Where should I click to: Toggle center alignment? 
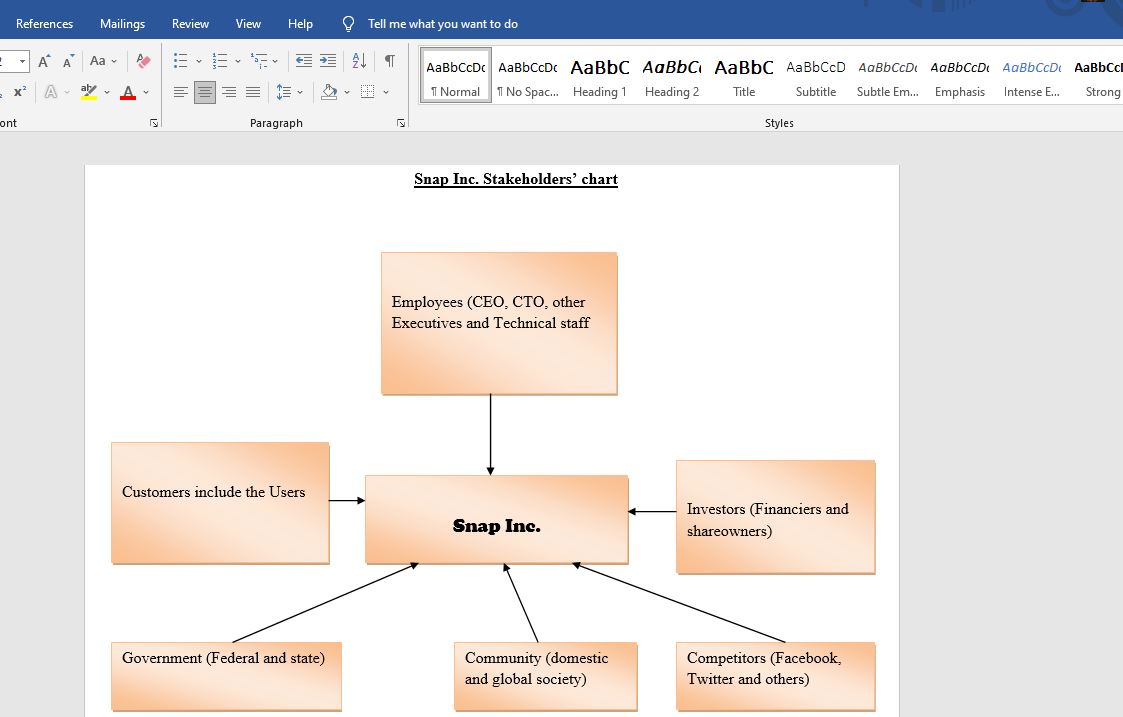click(x=205, y=92)
